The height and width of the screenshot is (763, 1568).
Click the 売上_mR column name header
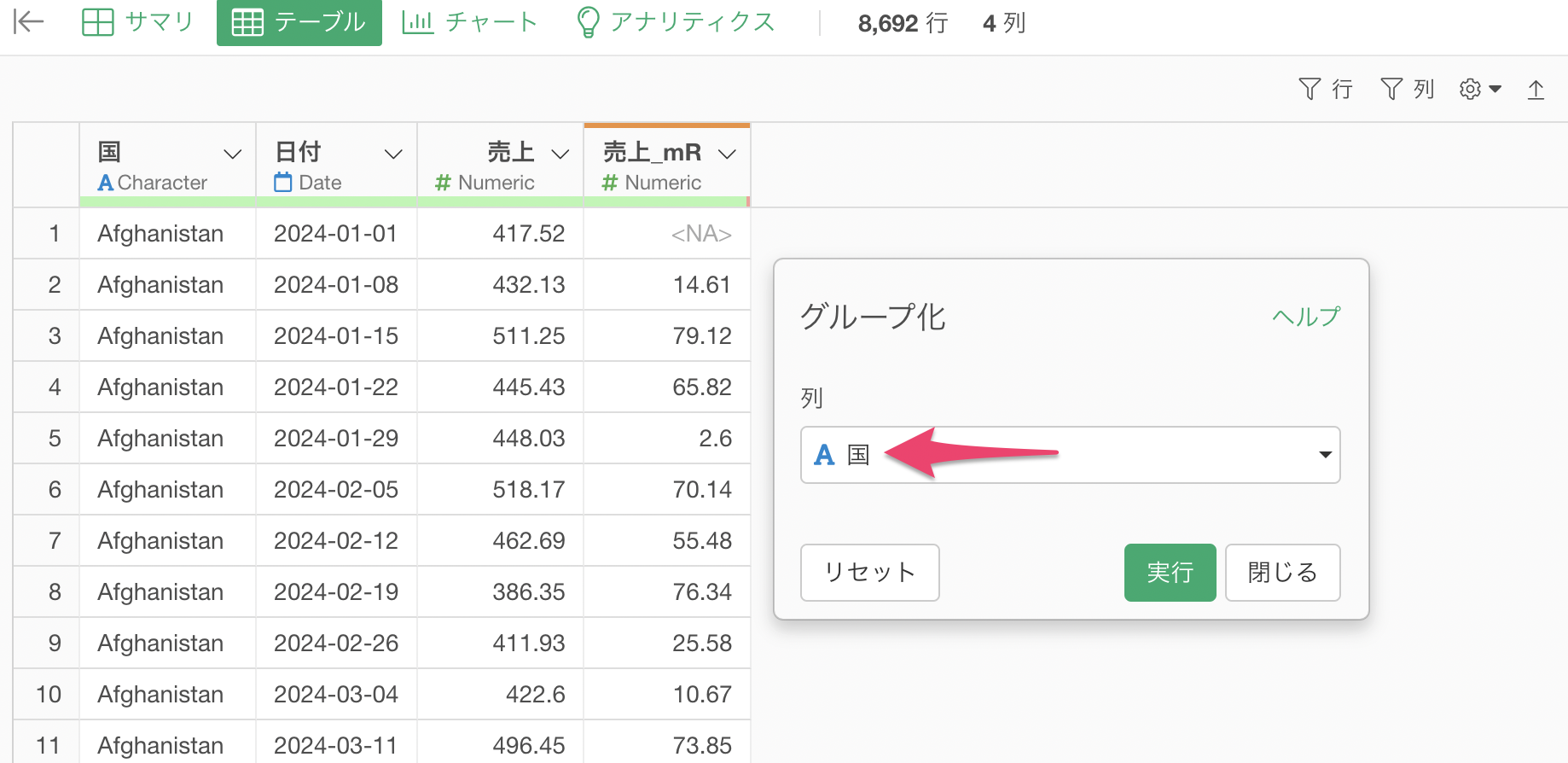coord(652,152)
